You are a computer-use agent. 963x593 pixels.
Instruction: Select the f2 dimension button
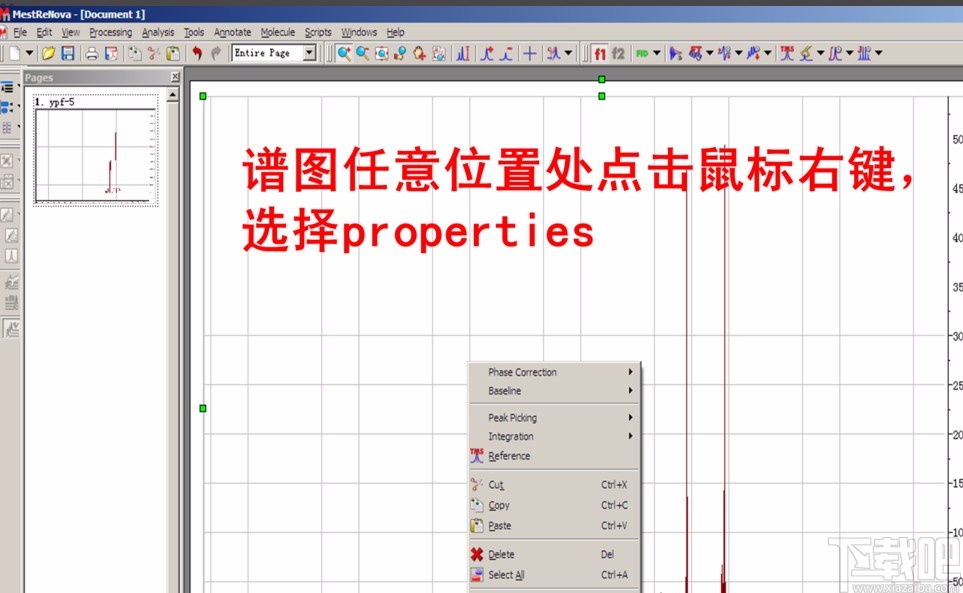(x=618, y=53)
